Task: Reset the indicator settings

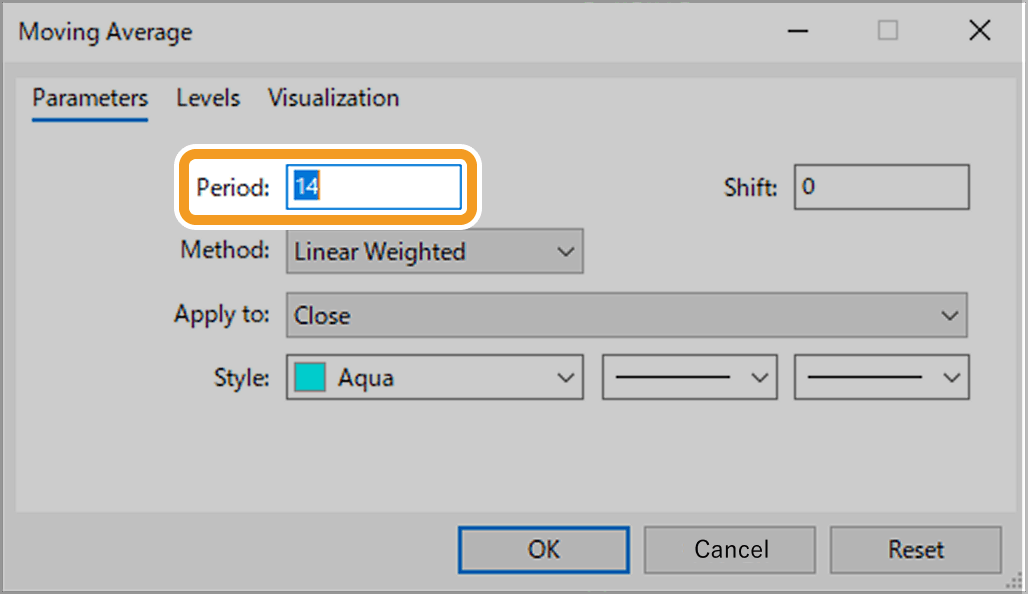Action: 915,549
